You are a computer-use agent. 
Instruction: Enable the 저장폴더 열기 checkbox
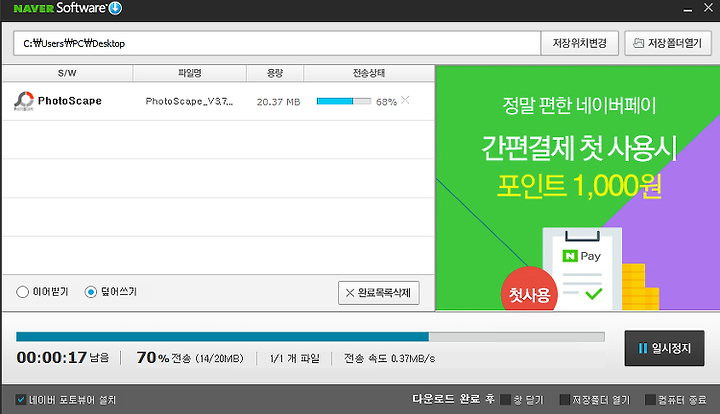pos(565,399)
